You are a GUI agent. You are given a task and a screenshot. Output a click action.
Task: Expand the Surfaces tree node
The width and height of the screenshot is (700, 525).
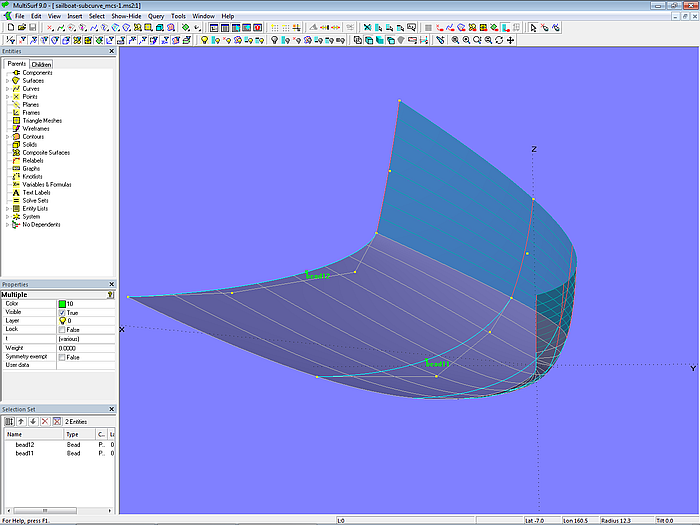click(7, 81)
